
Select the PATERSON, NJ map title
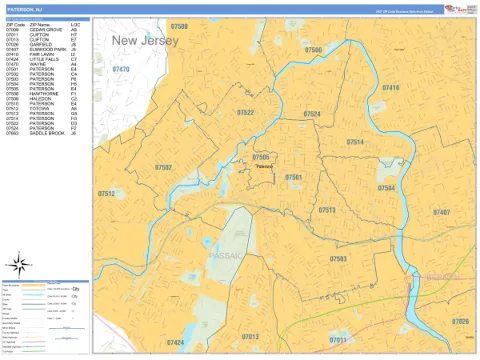click(x=25, y=9)
